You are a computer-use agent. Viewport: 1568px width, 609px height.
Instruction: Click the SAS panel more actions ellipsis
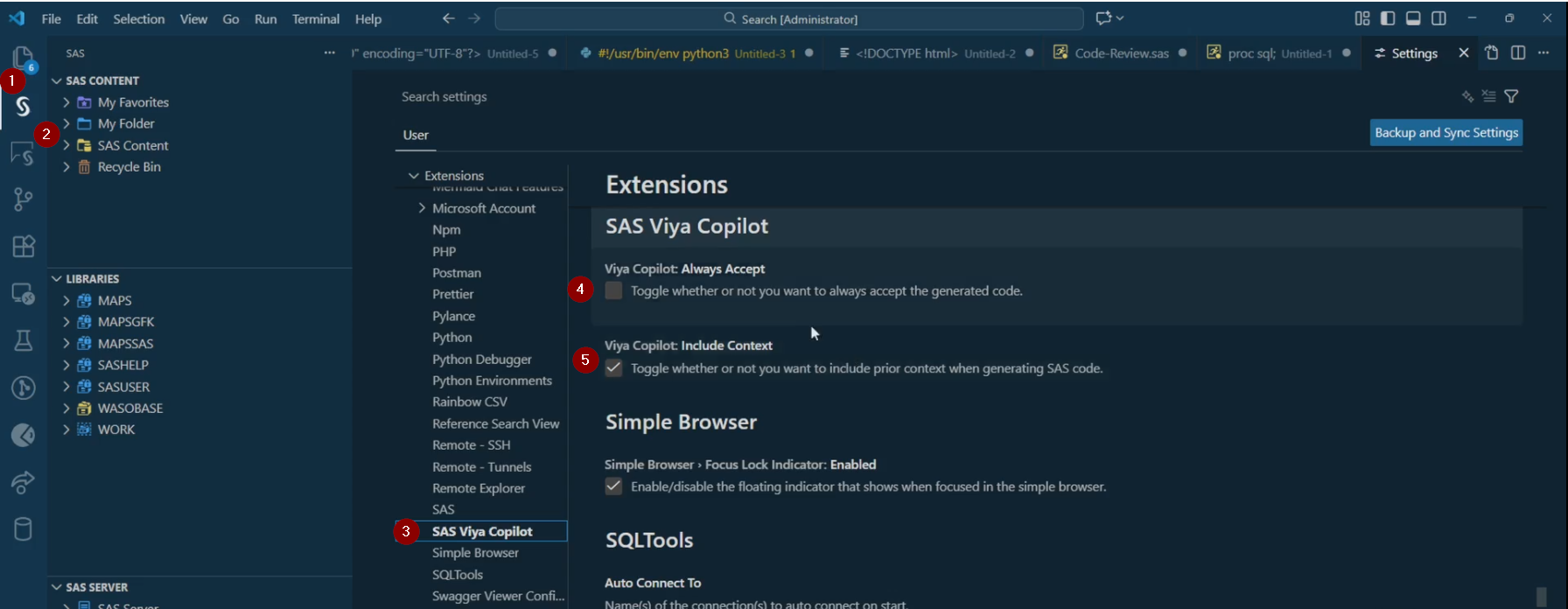pos(329,53)
